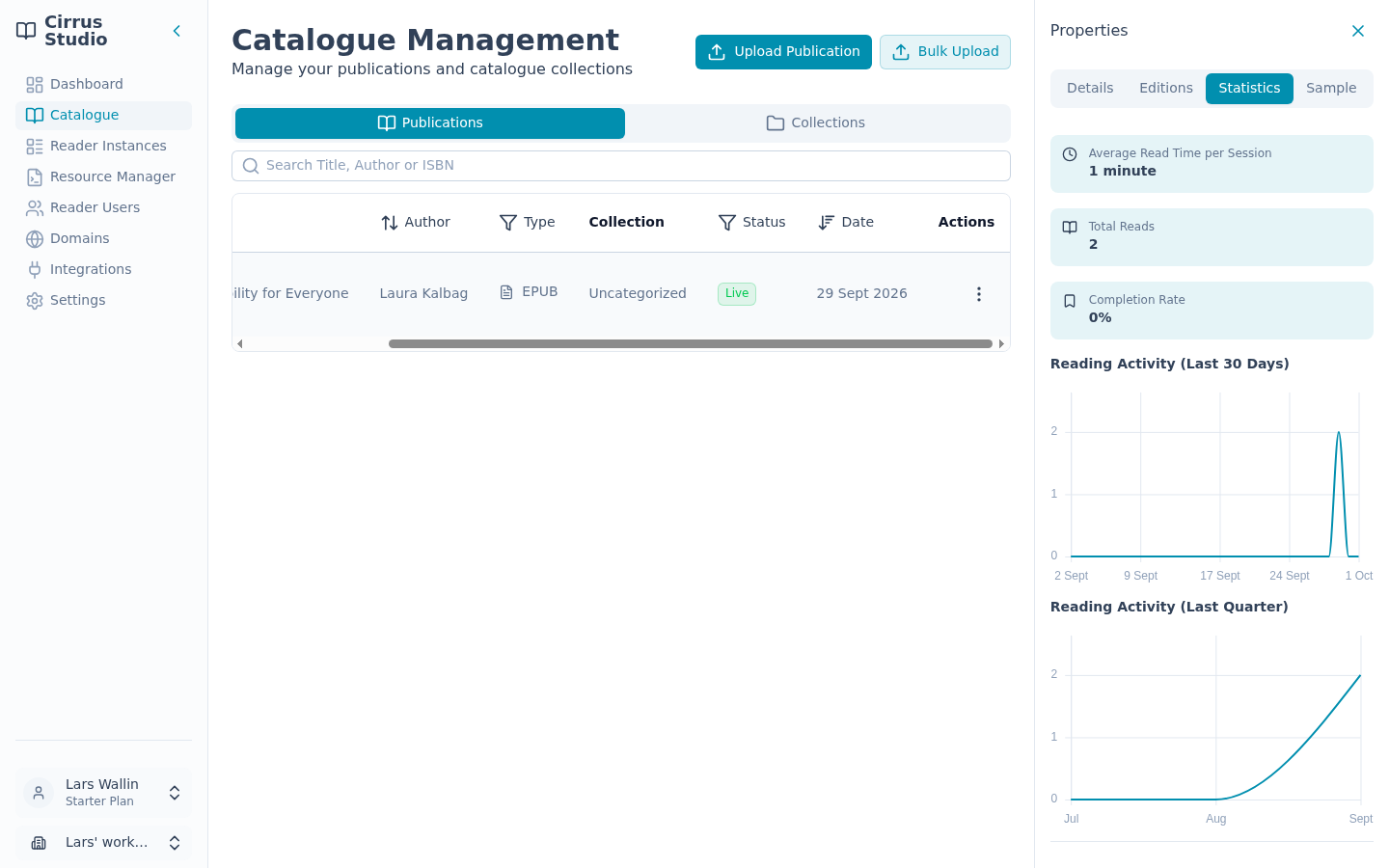Collapse the sidebar with the chevron
The width and height of the screenshot is (1389, 868).
click(177, 31)
